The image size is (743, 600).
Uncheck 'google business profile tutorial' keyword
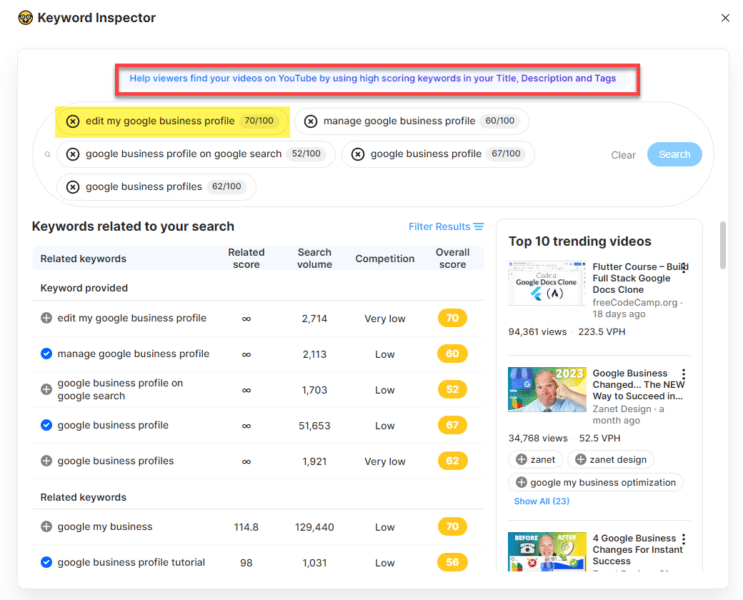click(x=46, y=562)
